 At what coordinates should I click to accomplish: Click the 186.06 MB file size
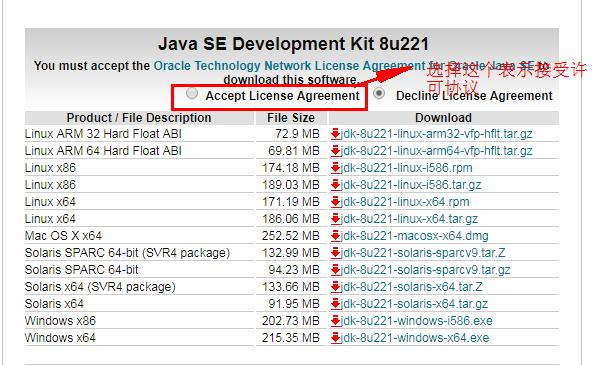click(x=291, y=219)
